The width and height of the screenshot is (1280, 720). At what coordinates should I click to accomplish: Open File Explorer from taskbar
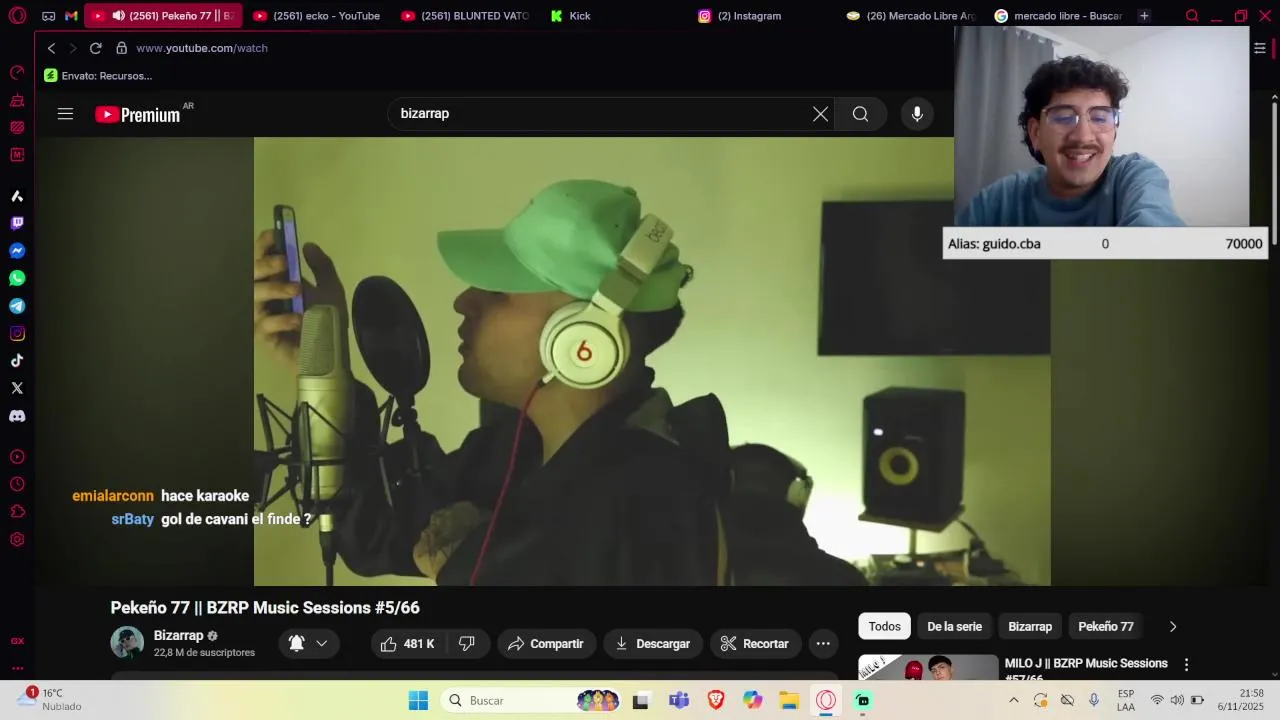pyautogui.click(x=789, y=701)
